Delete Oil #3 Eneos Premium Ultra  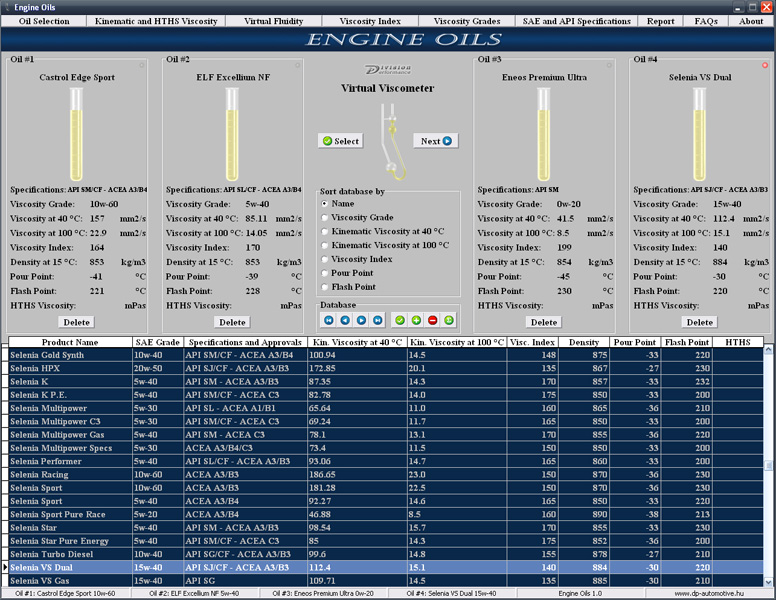pos(544,322)
